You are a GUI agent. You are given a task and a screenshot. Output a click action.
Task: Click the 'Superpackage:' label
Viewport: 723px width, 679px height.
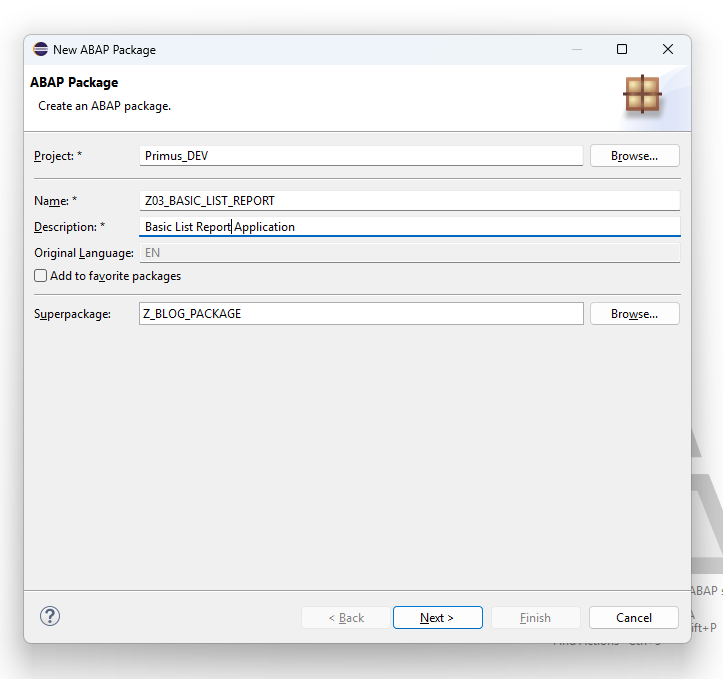pos(72,314)
